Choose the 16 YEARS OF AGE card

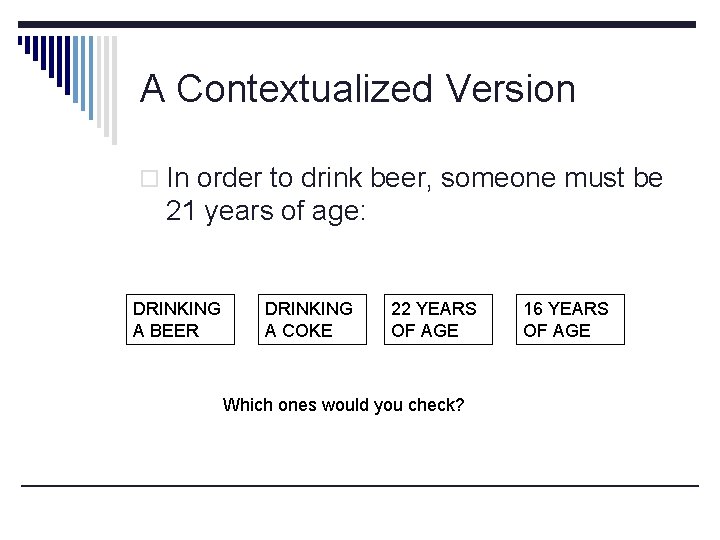(x=570, y=319)
